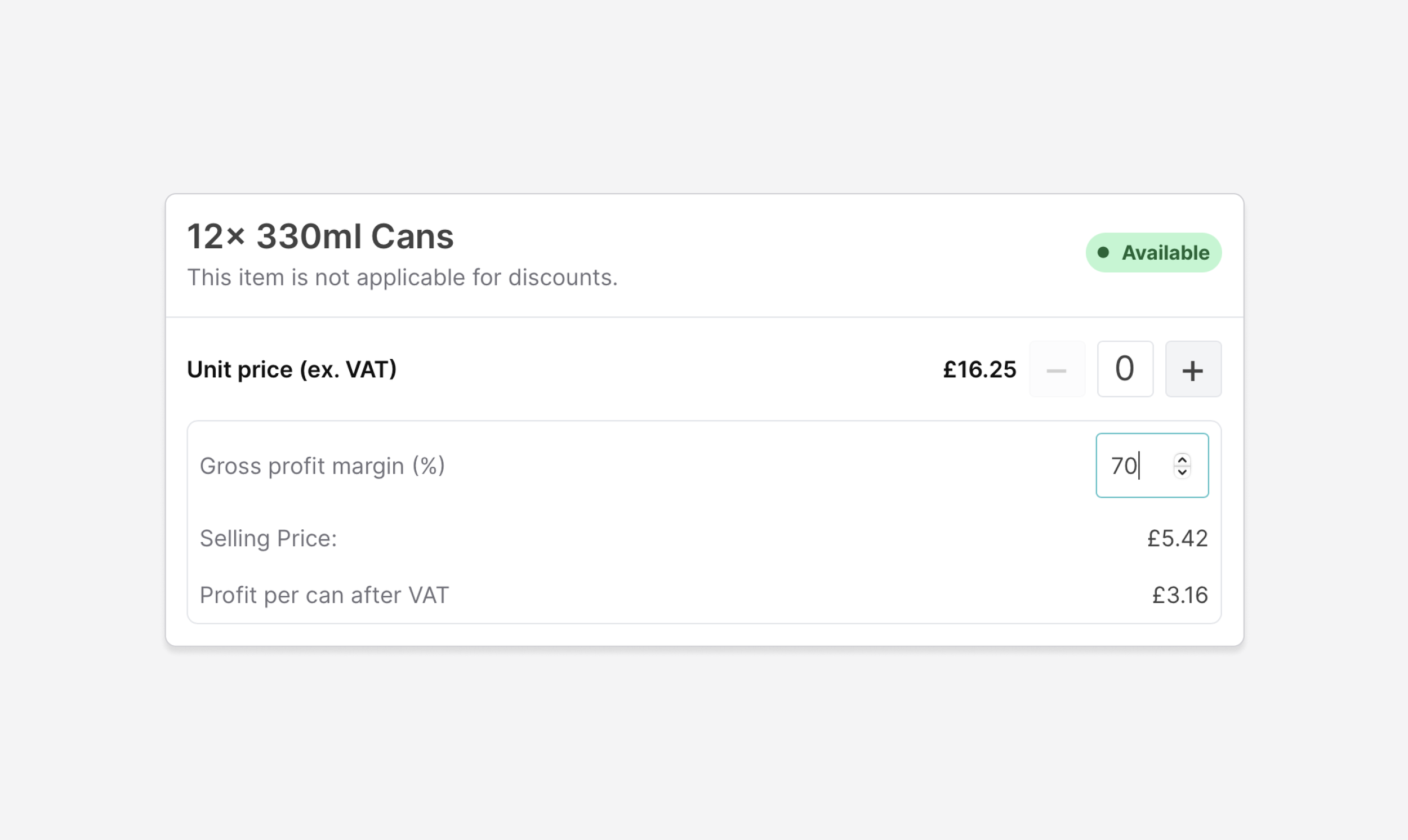Click the 'Gross profit margin' words
Image resolution: width=1408 pixels, height=840 pixels.
click(x=302, y=466)
